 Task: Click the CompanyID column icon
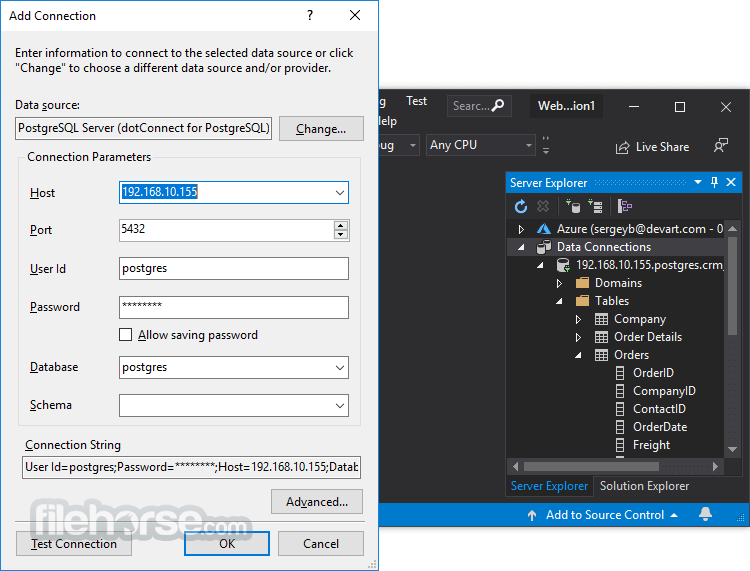coord(620,391)
